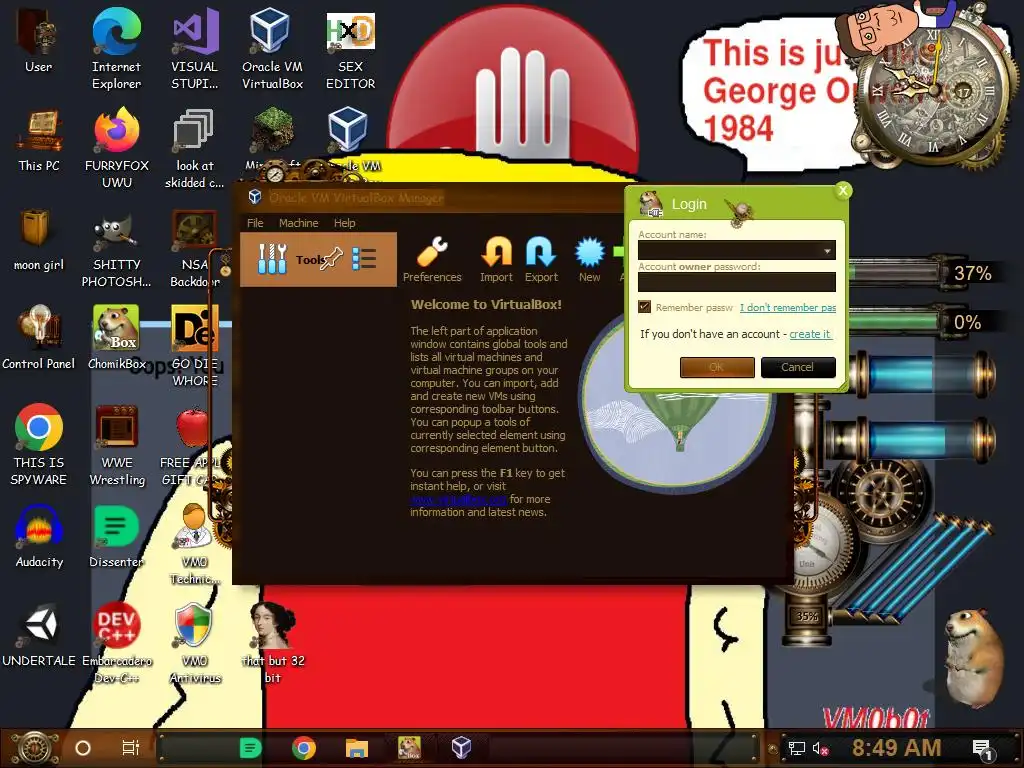The width and height of the screenshot is (1024, 768).
Task: Click the steampunk clock desktop gadget
Action: (x=934, y=88)
